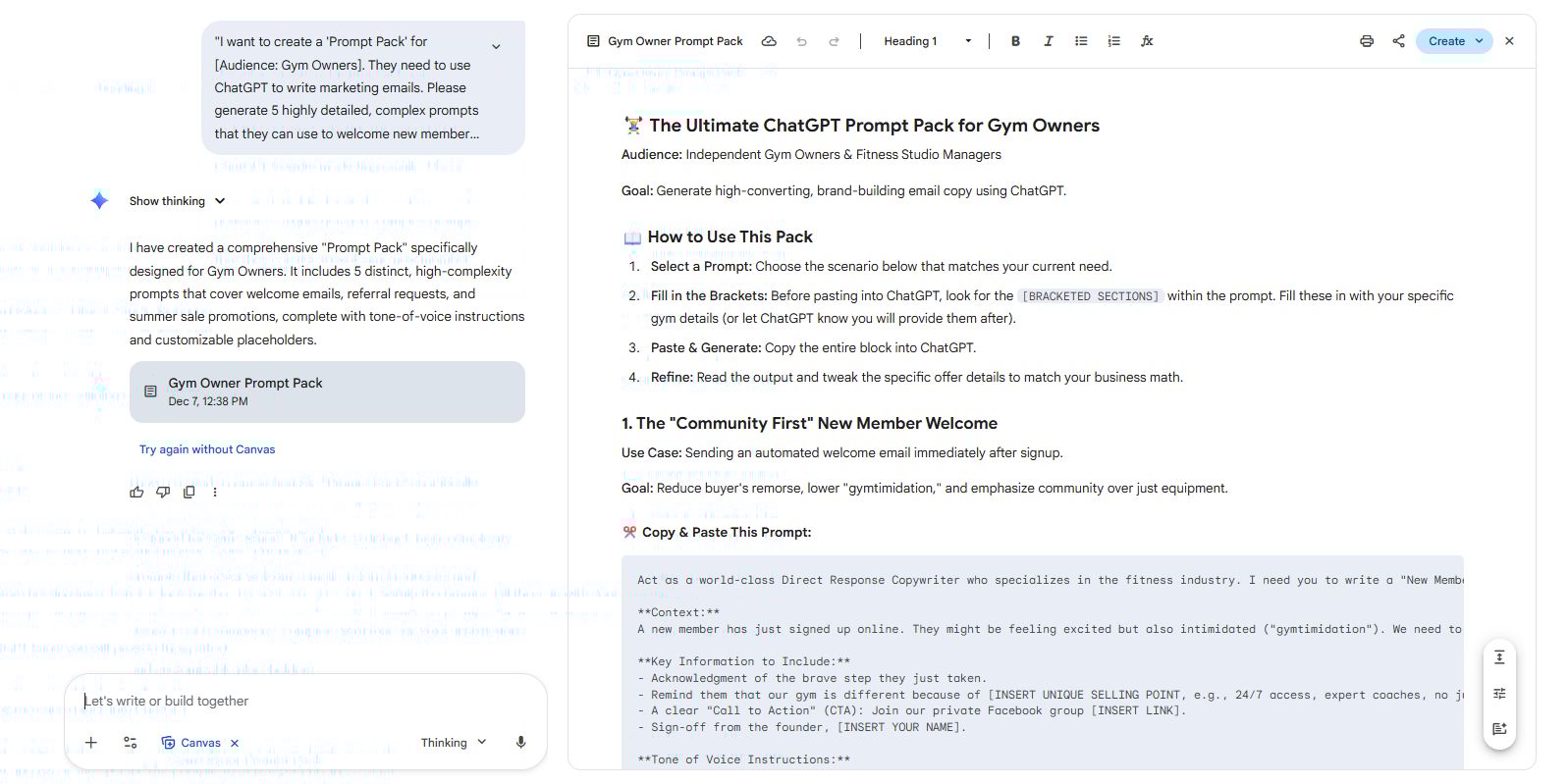Click the 'Community First' New Member Welcome heading
Image resolution: width=1568 pixels, height=784 pixels.
[809, 424]
